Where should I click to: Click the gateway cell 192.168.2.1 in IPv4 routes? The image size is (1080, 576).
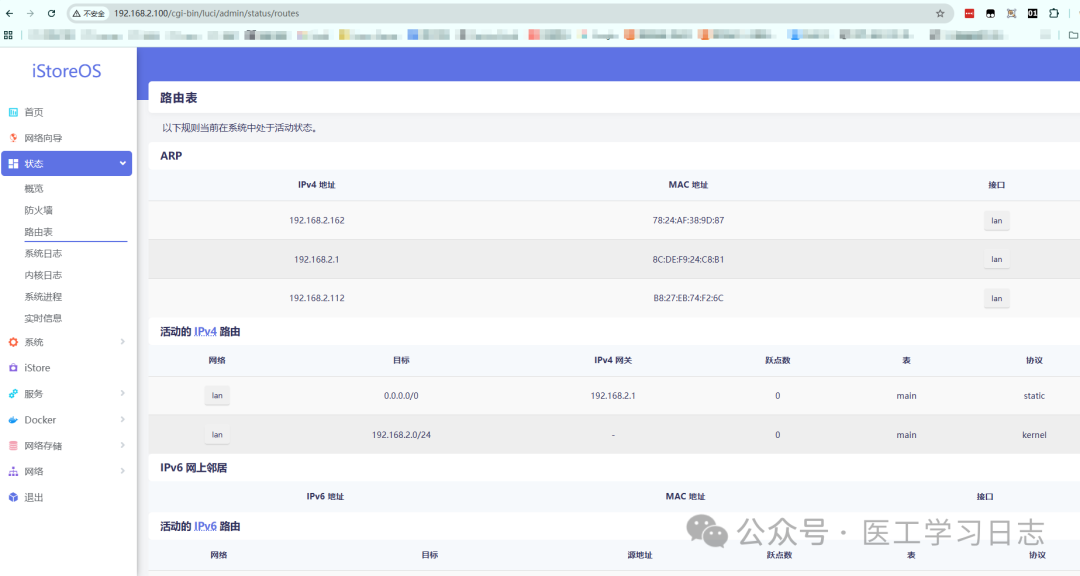[x=613, y=396]
